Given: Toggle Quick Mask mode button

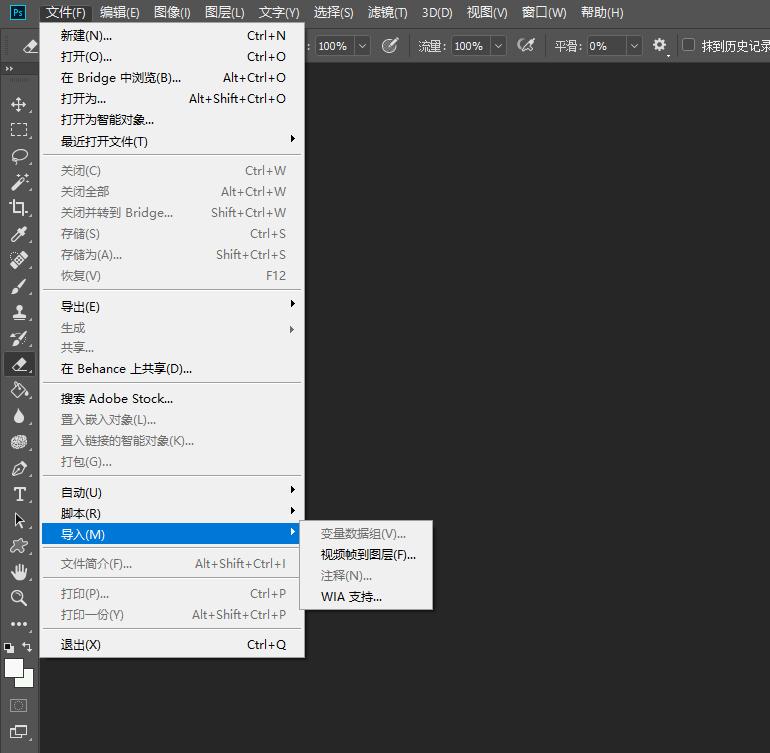Looking at the screenshot, I should click(x=18, y=705).
